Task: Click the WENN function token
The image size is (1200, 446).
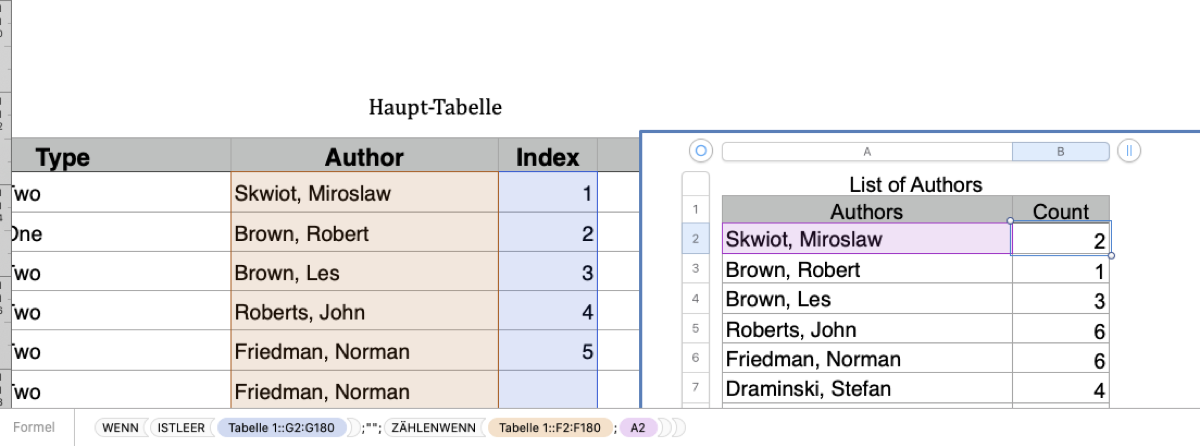Action: click(120, 428)
